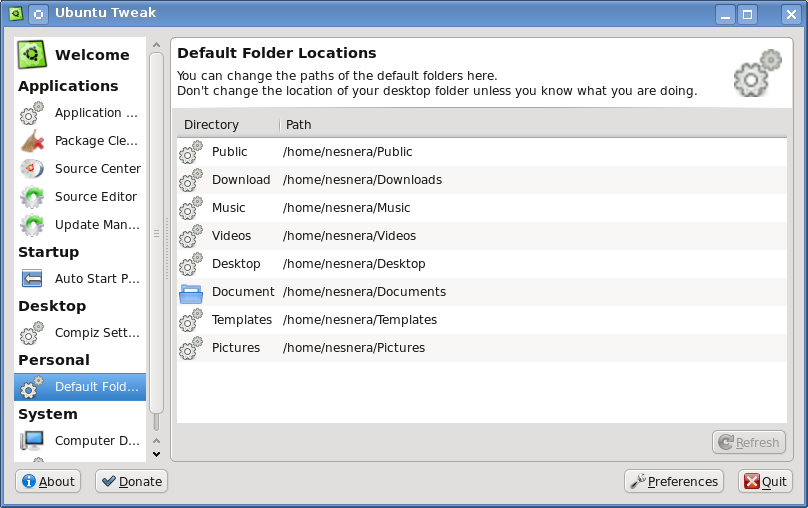Quit Ubuntu Tweak with Quit button
The height and width of the screenshot is (508, 808).
click(765, 481)
